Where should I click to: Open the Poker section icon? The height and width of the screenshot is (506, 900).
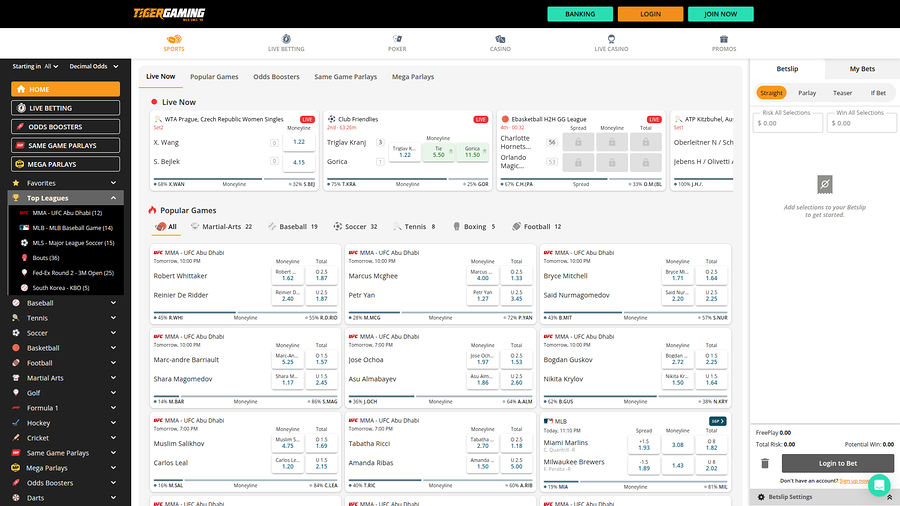coord(397,39)
